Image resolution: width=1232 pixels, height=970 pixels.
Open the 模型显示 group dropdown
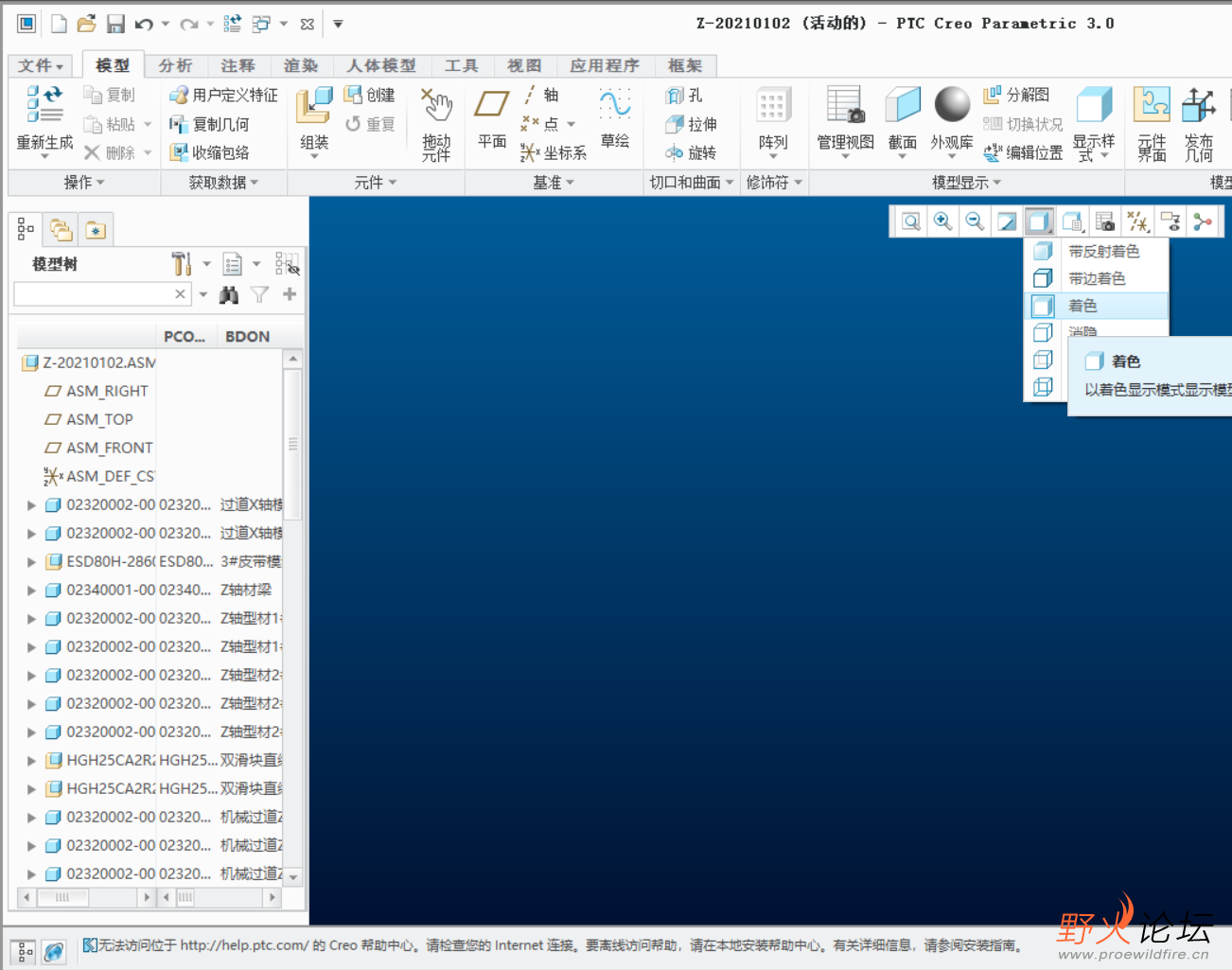click(x=966, y=182)
